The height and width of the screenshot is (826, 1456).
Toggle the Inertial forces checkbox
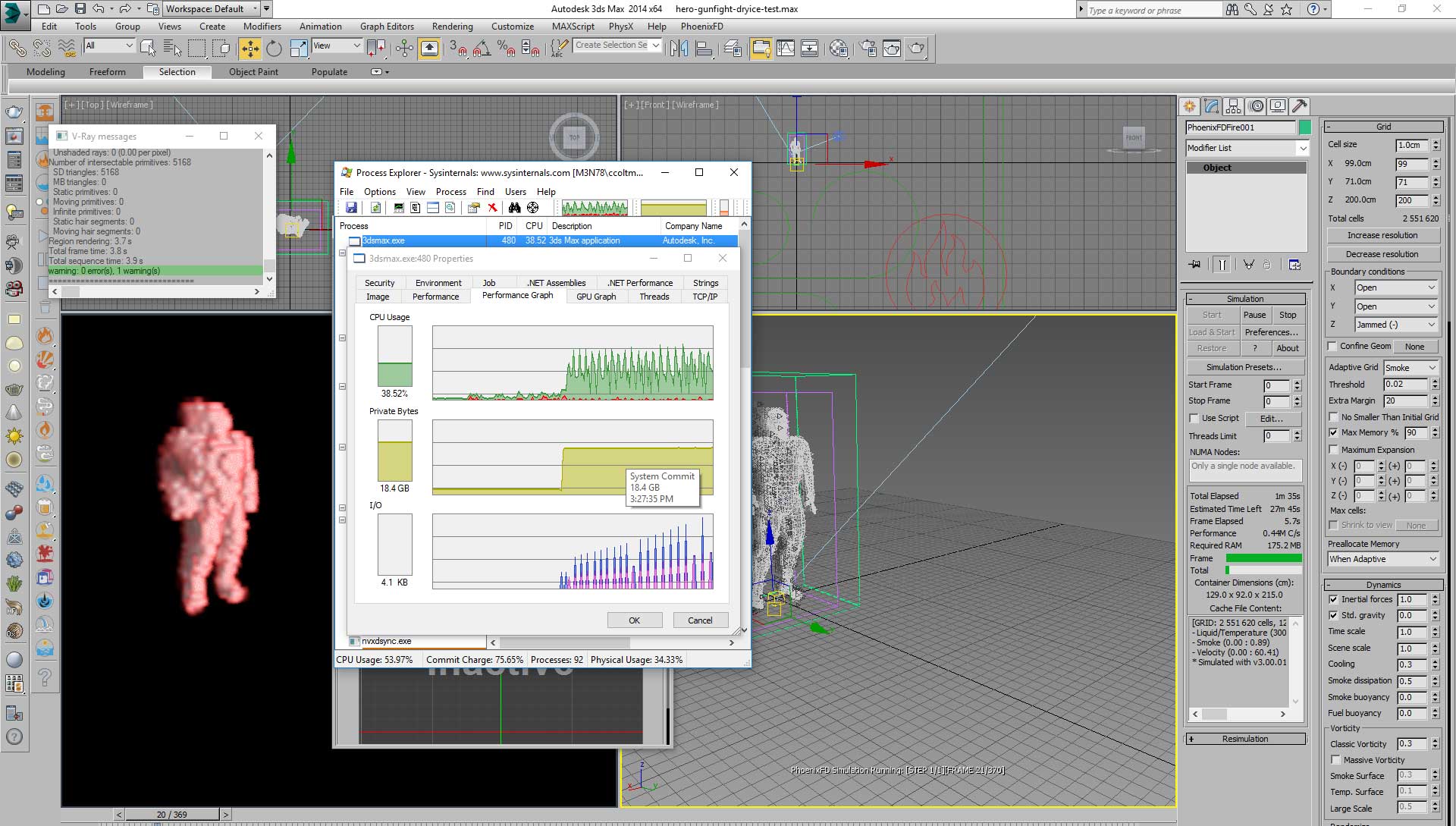click(x=1333, y=599)
